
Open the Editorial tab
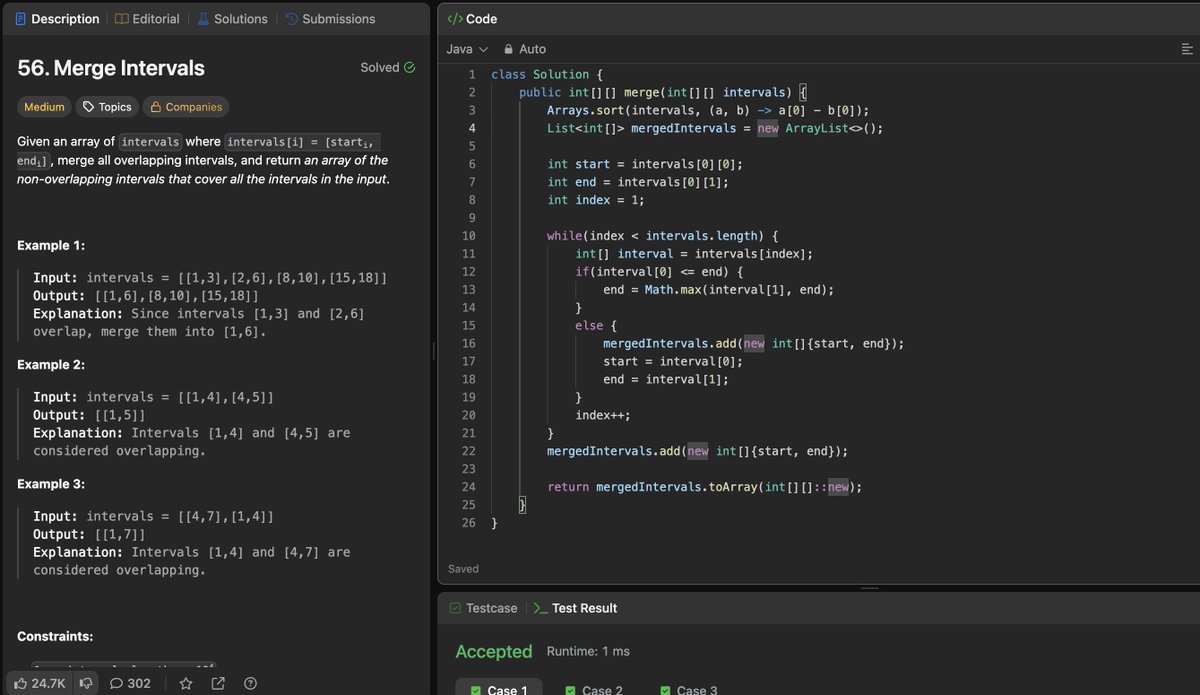point(147,19)
